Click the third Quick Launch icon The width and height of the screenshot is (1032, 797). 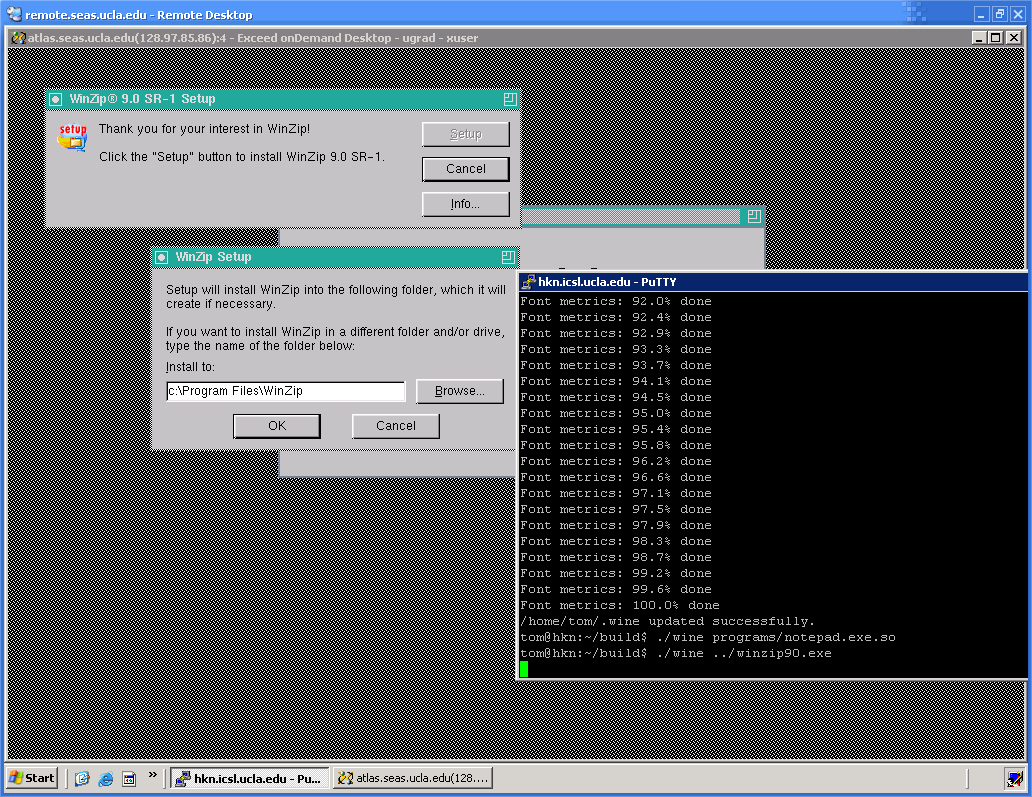[128, 778]
